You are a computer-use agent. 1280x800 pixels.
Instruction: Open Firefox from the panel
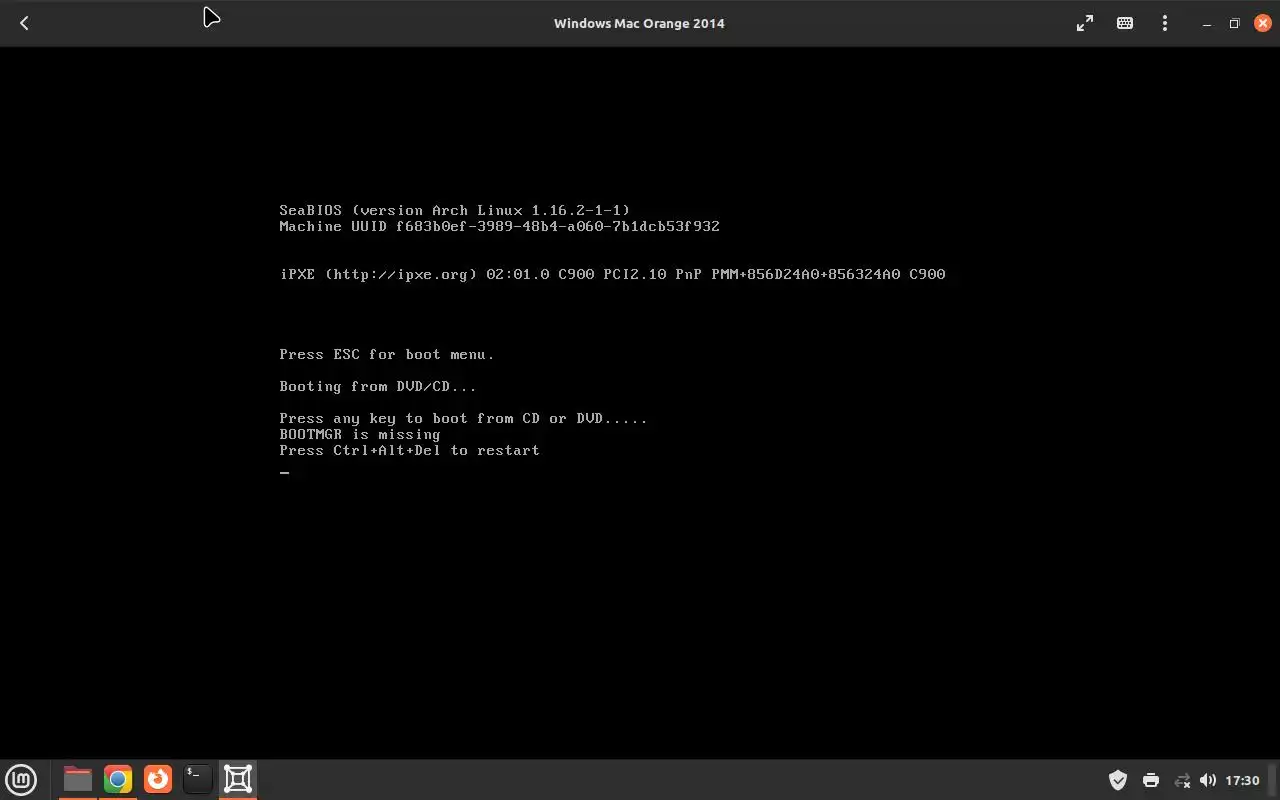(x=158, y=779)
